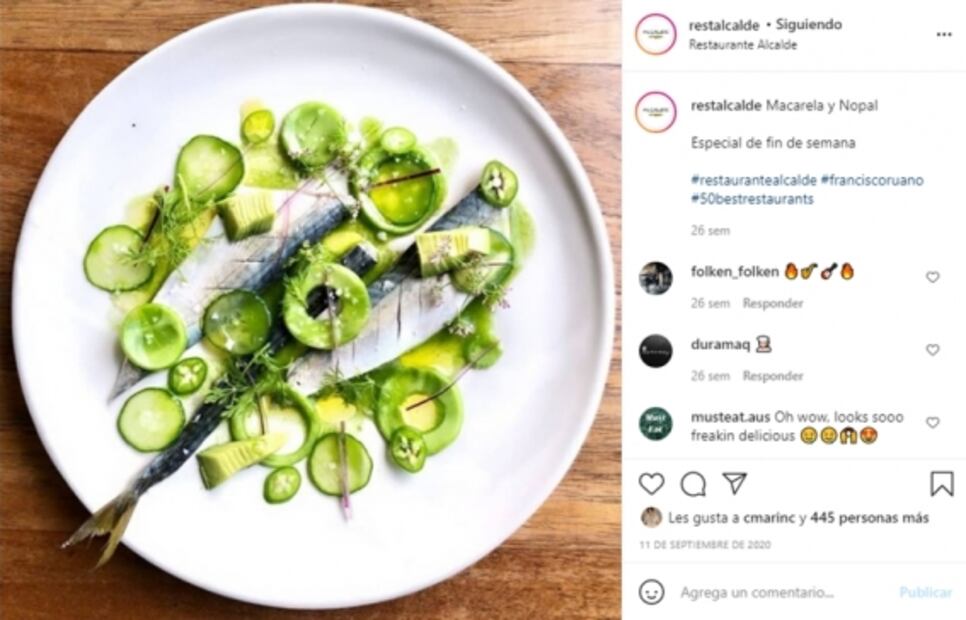Open the Restaurante Alcalde location link

click(x=743, y=45)
